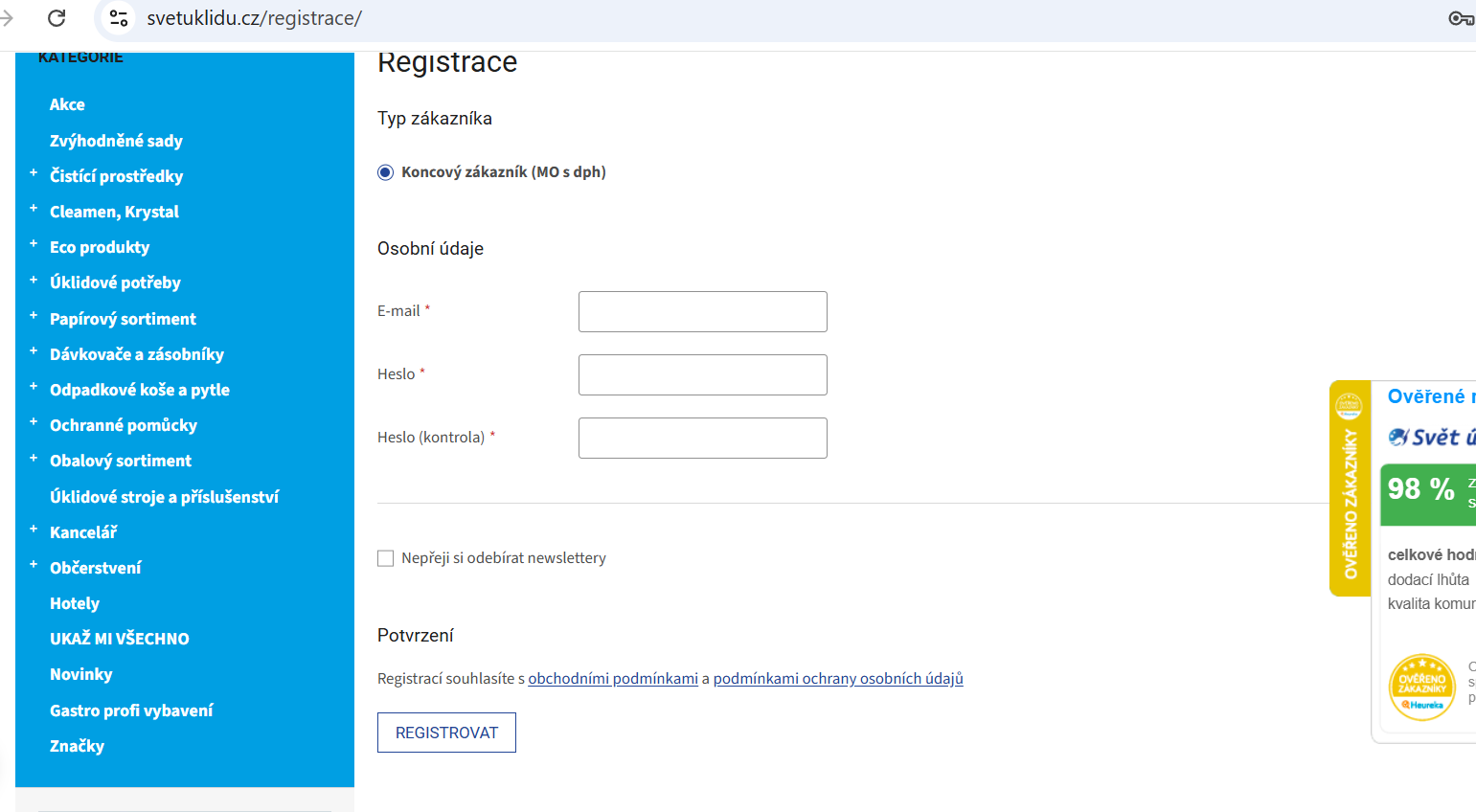Viewport: 1476px width, 812px height.
Task: Select Koncový zákazník radio button
Action: [386, 172]
